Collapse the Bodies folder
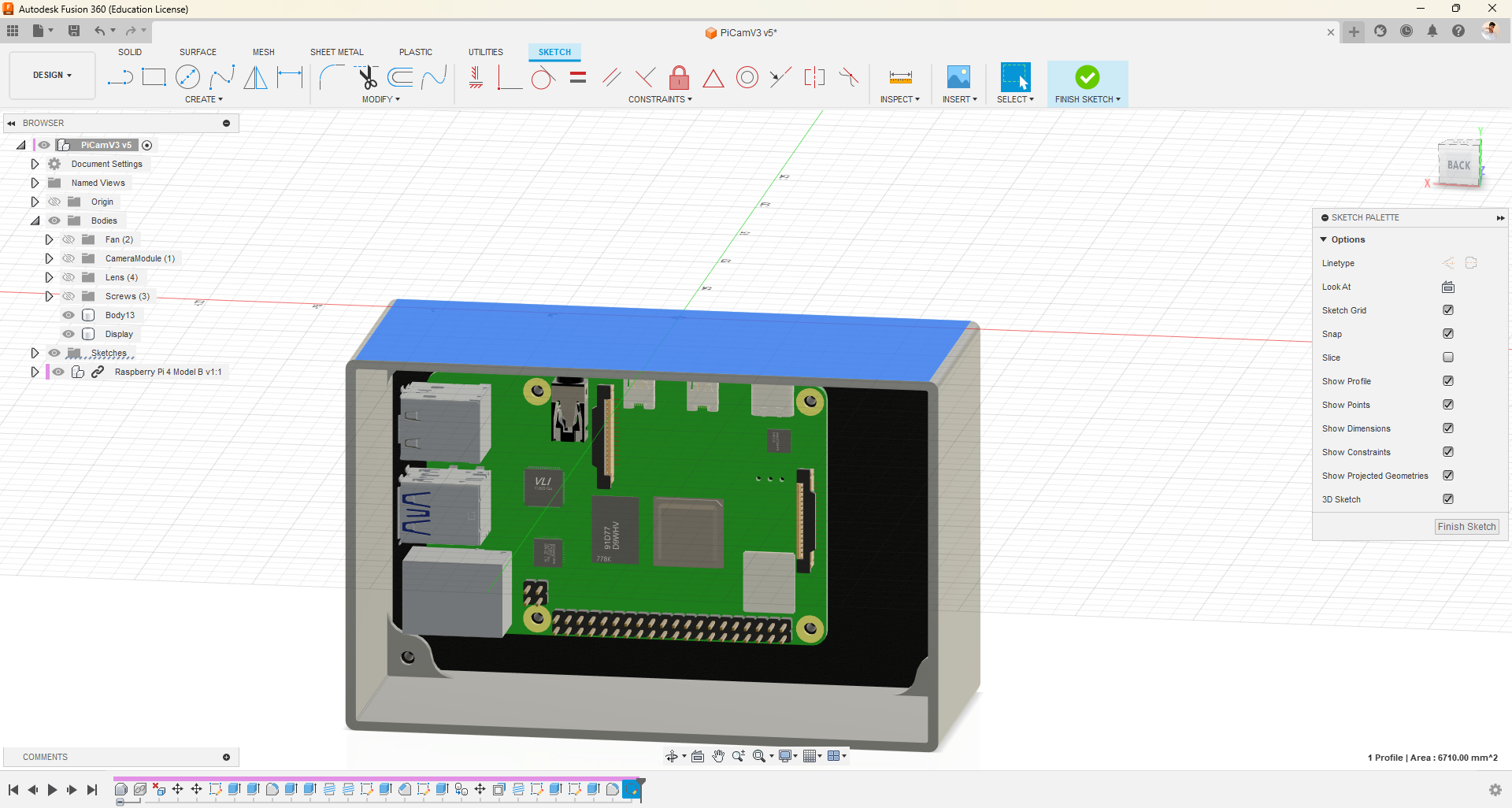Image resolution: width=1512 pixels, height=808 pixels. tap(35, 221)
